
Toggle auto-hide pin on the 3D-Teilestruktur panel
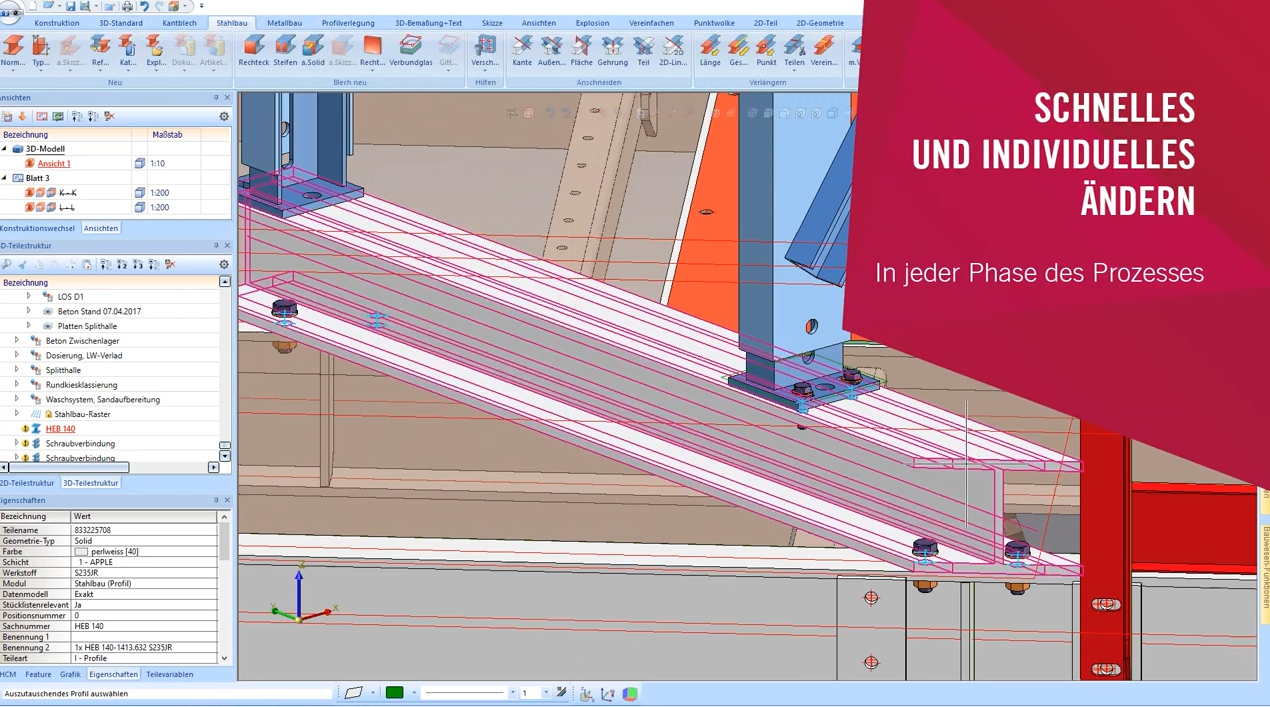[x=215, y=245]
